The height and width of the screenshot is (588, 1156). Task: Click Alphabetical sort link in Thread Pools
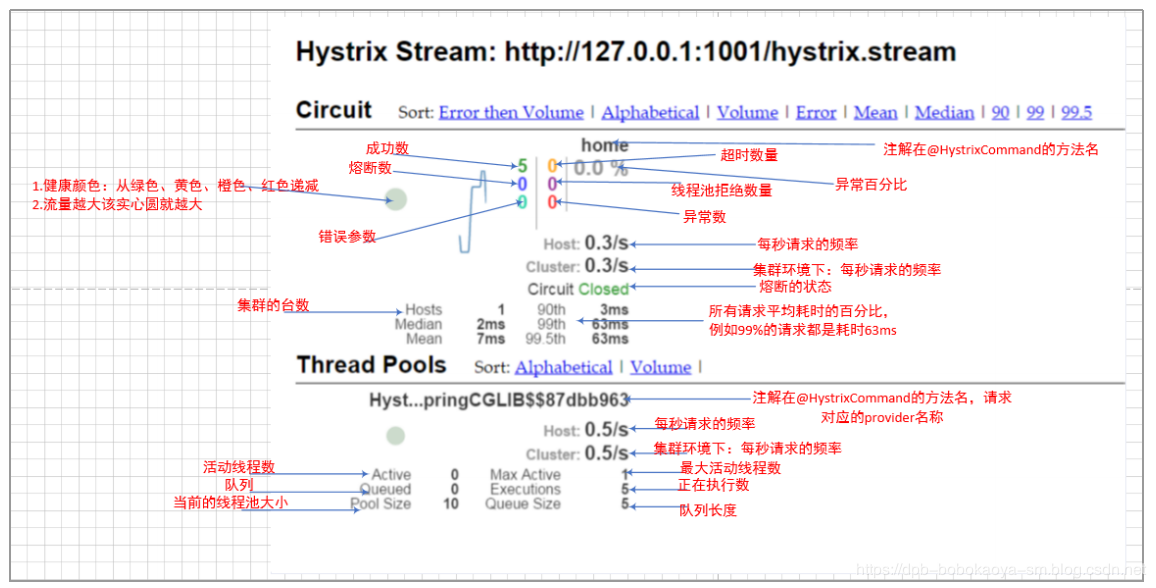563,367
